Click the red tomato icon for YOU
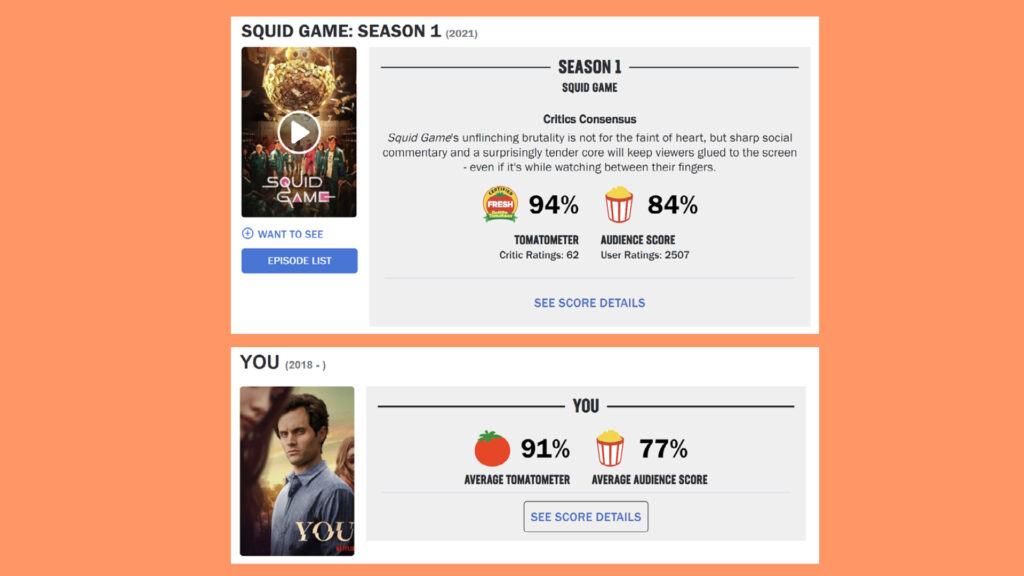1024x576 pixels. click(x=492, y=449)
